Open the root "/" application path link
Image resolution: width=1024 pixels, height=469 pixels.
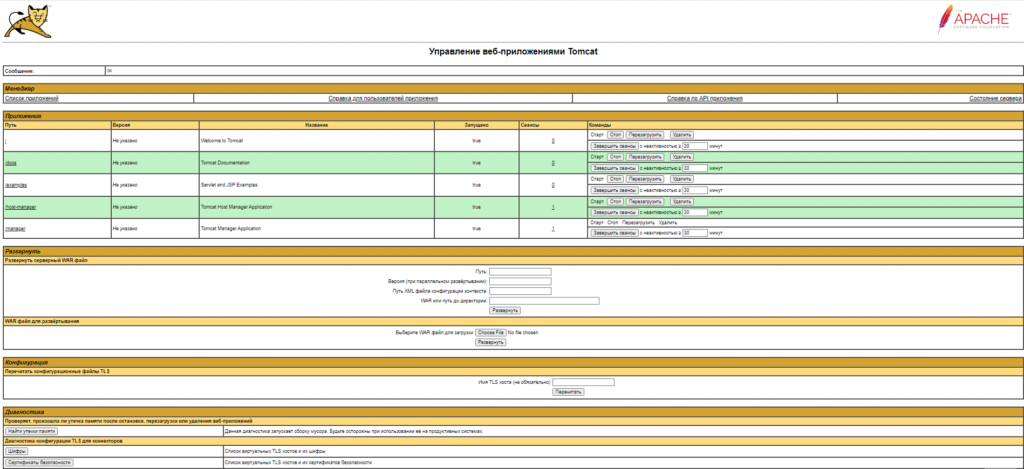(x=6, y=140)
